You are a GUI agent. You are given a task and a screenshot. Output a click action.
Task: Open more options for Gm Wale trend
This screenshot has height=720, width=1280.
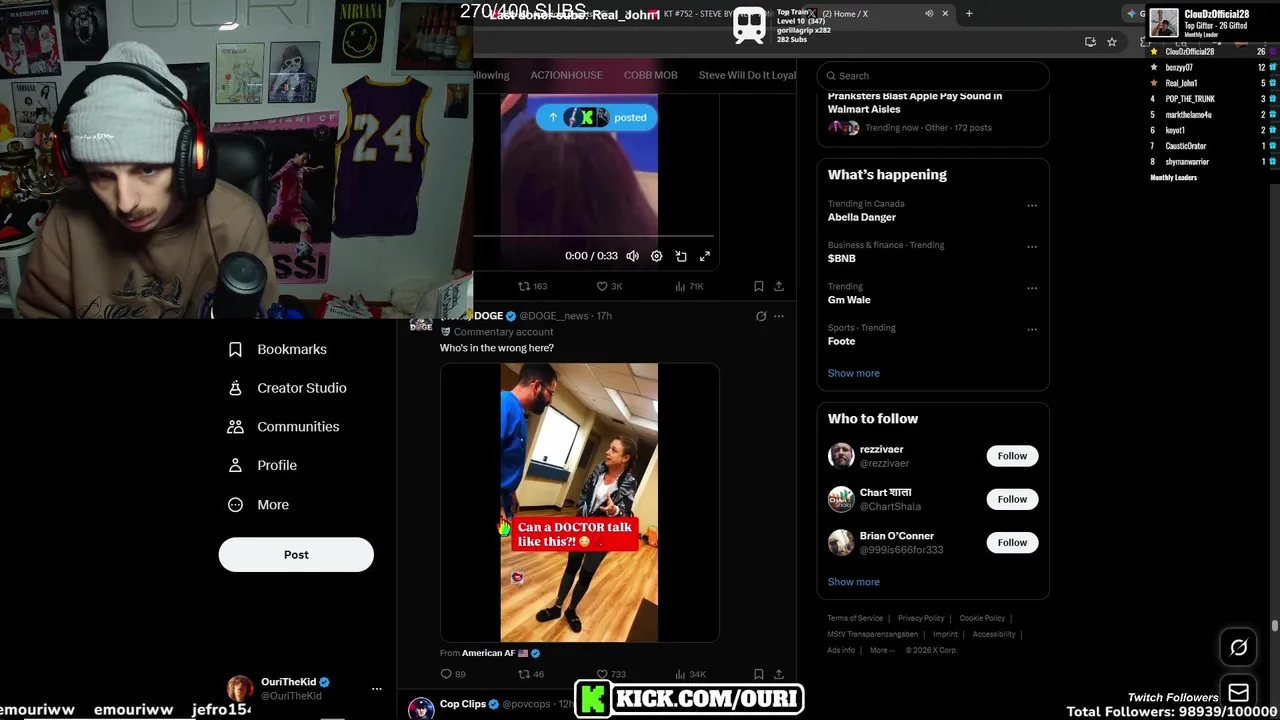[1032, 288]
